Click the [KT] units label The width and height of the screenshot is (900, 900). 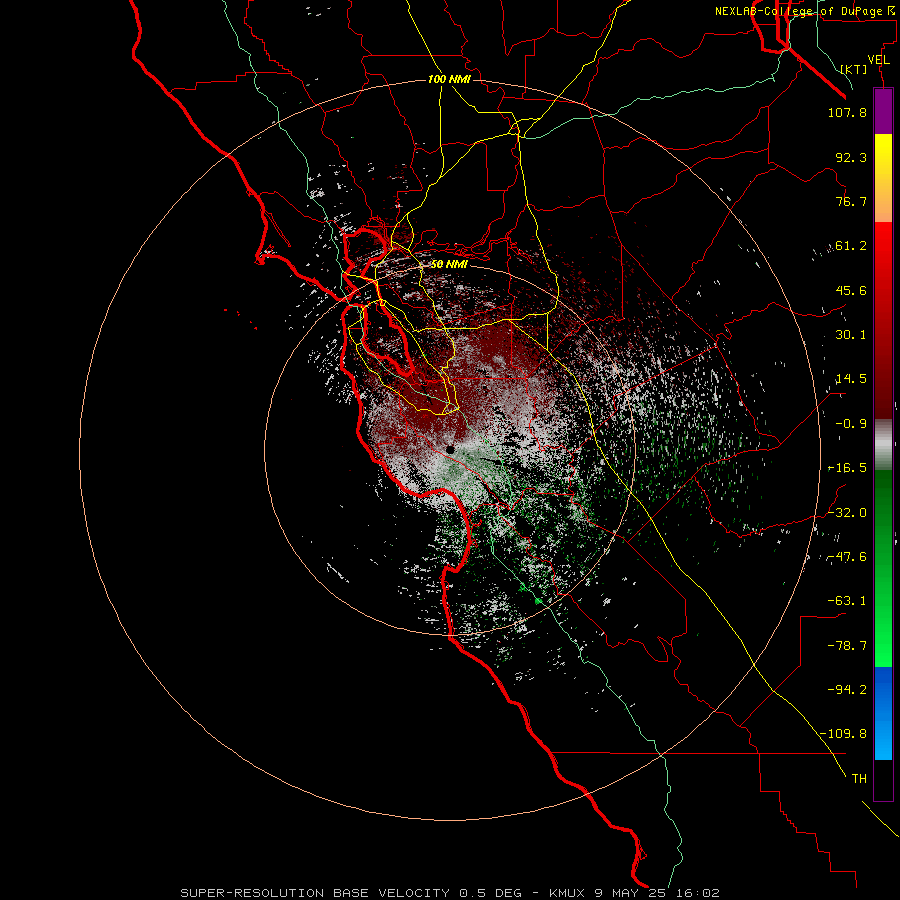(x=853, y=69)
